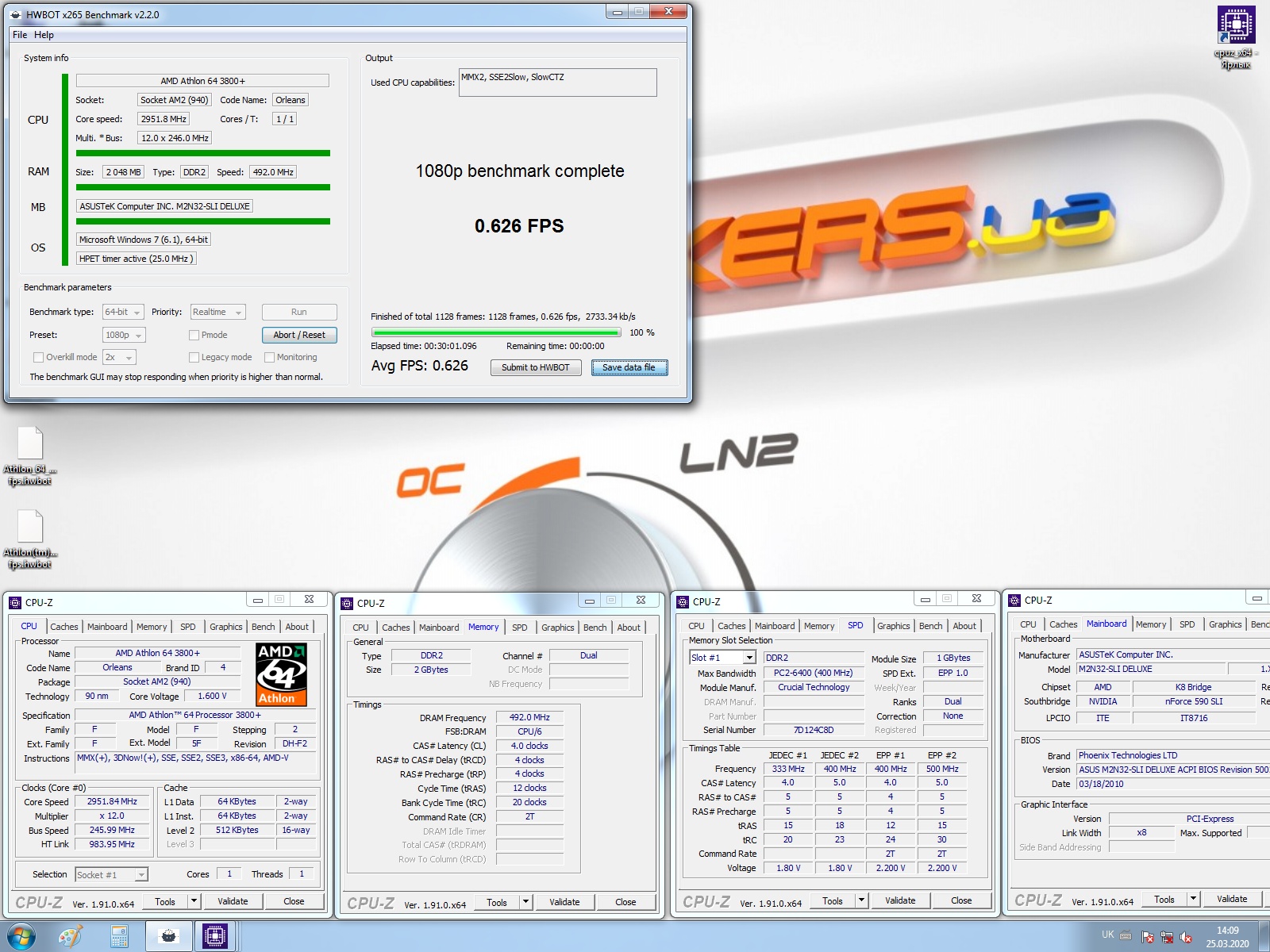Click Validate in CPU-Z Memory window

tap(564, 902)
